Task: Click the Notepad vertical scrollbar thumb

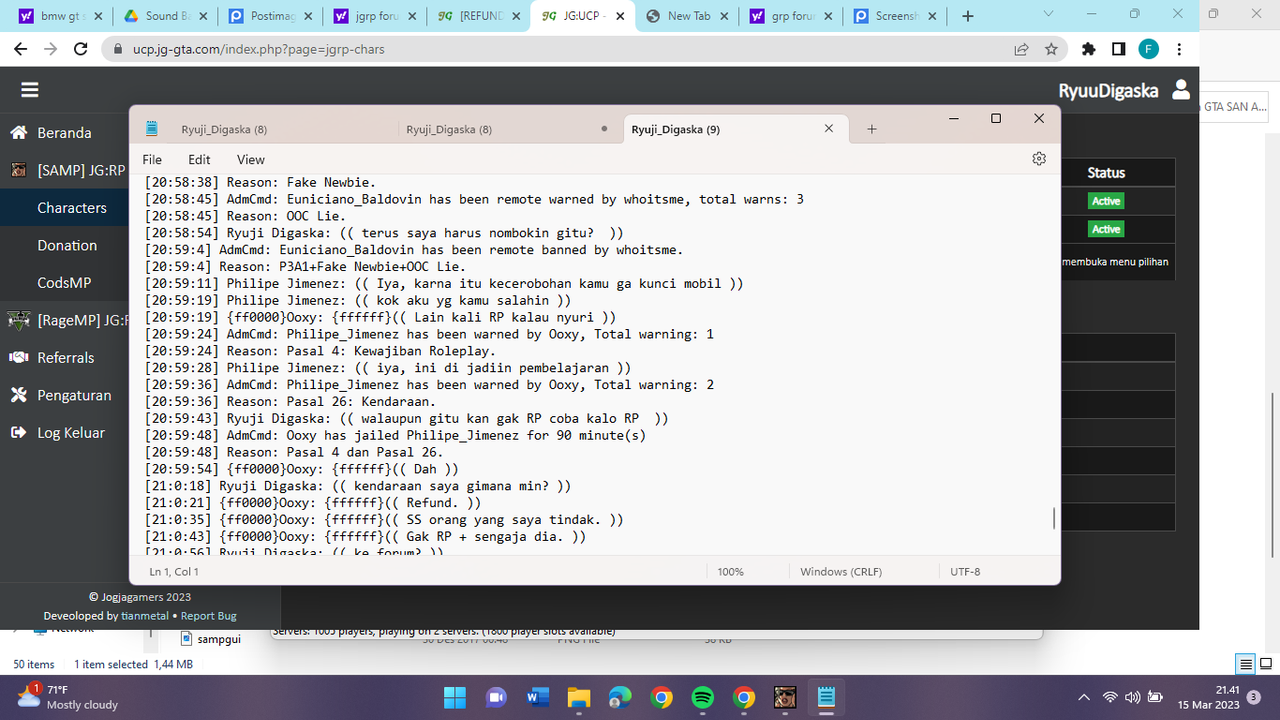Action: coord(1054,518)
